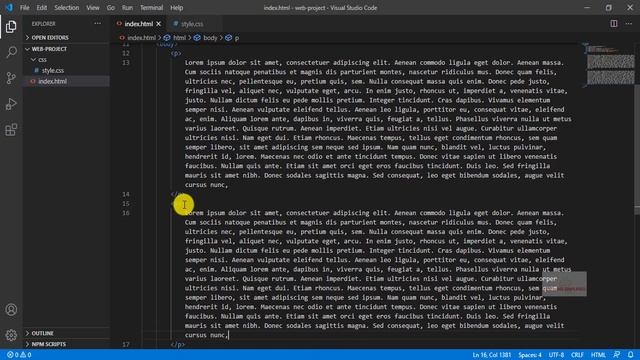Open the Help menu
Screen dimensions: 640x360
tap(176, 8)
